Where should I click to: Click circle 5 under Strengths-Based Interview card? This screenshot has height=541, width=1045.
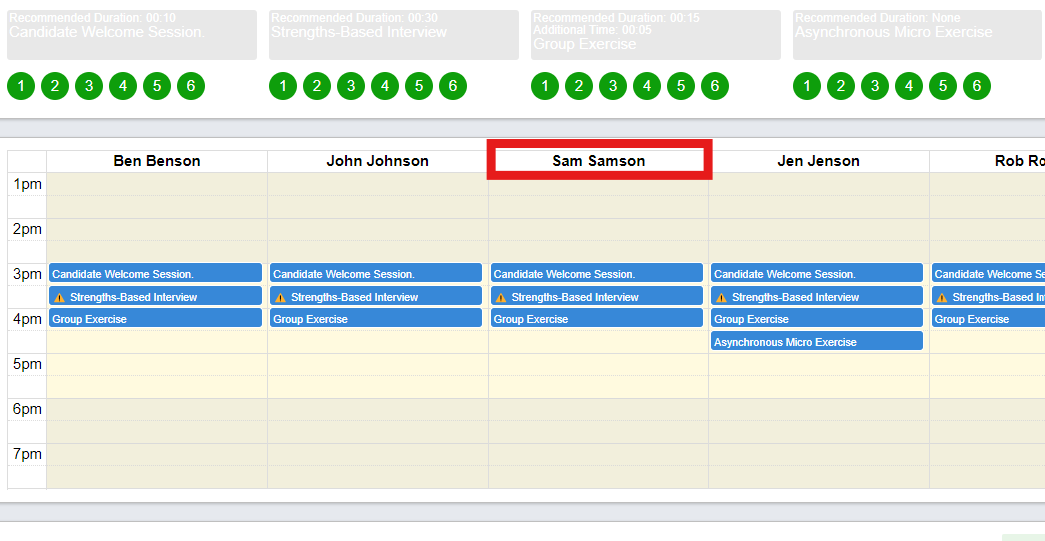(419, 86)
